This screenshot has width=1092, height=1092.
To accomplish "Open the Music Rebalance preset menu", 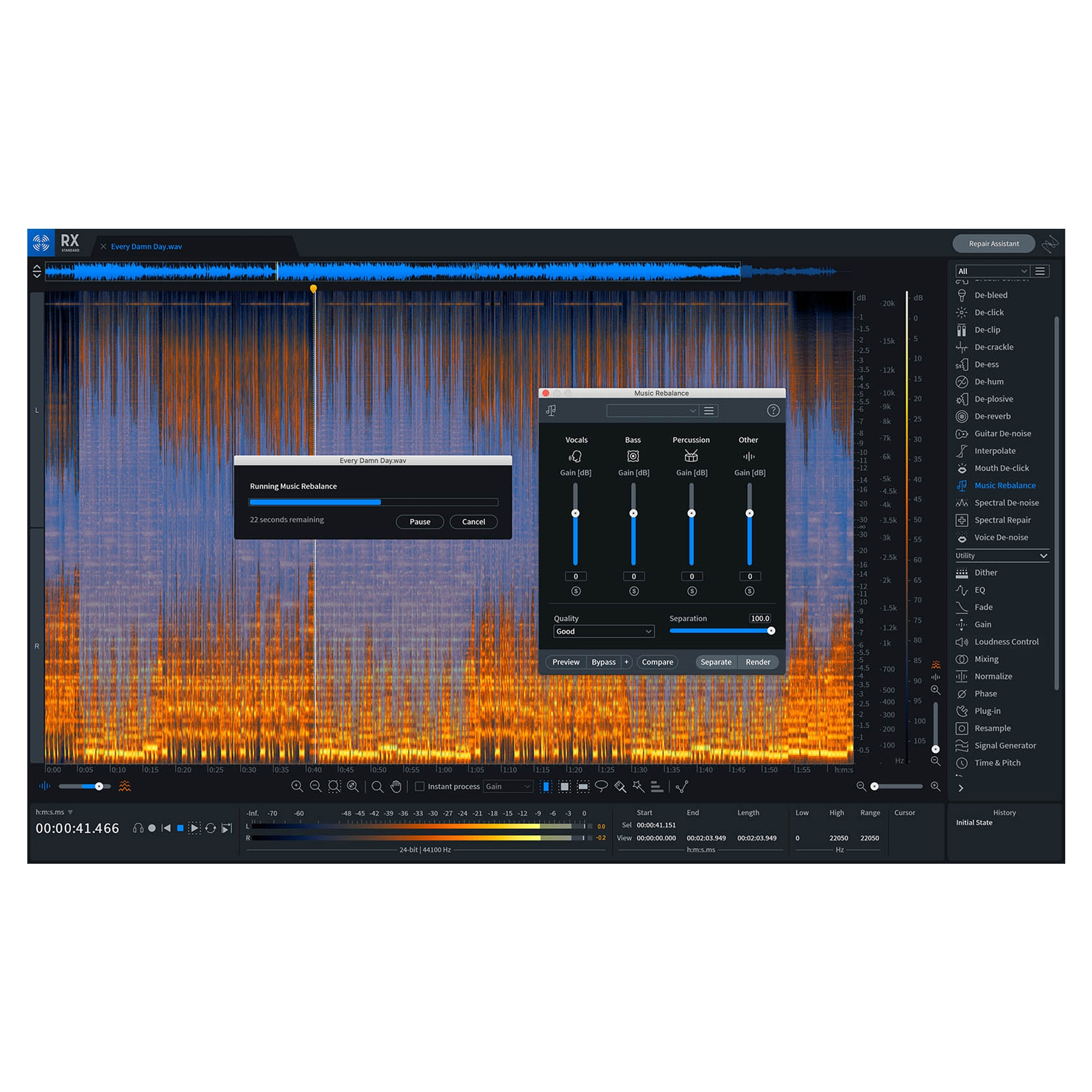I will click(709, 411).
